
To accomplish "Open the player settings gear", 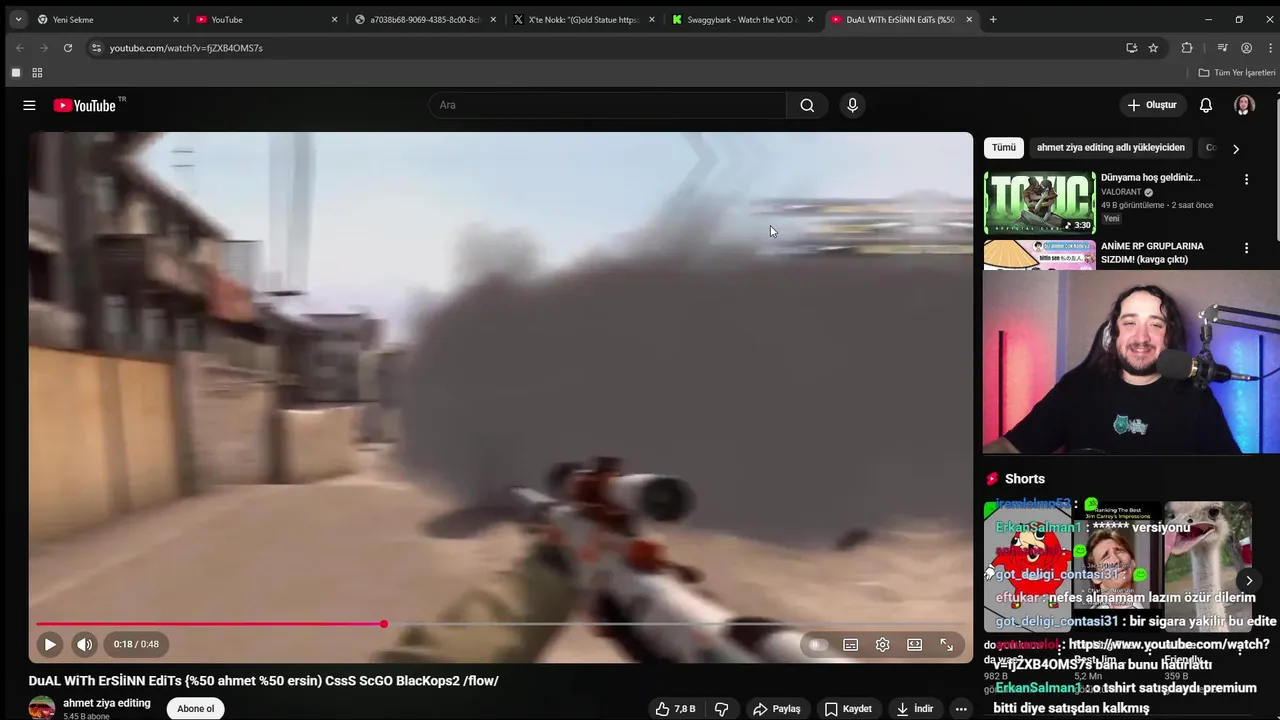I will (882, 645).
